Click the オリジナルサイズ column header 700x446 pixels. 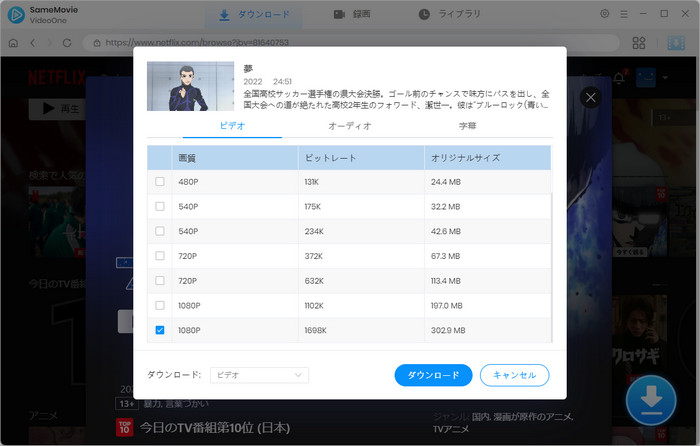click(488, 158)
